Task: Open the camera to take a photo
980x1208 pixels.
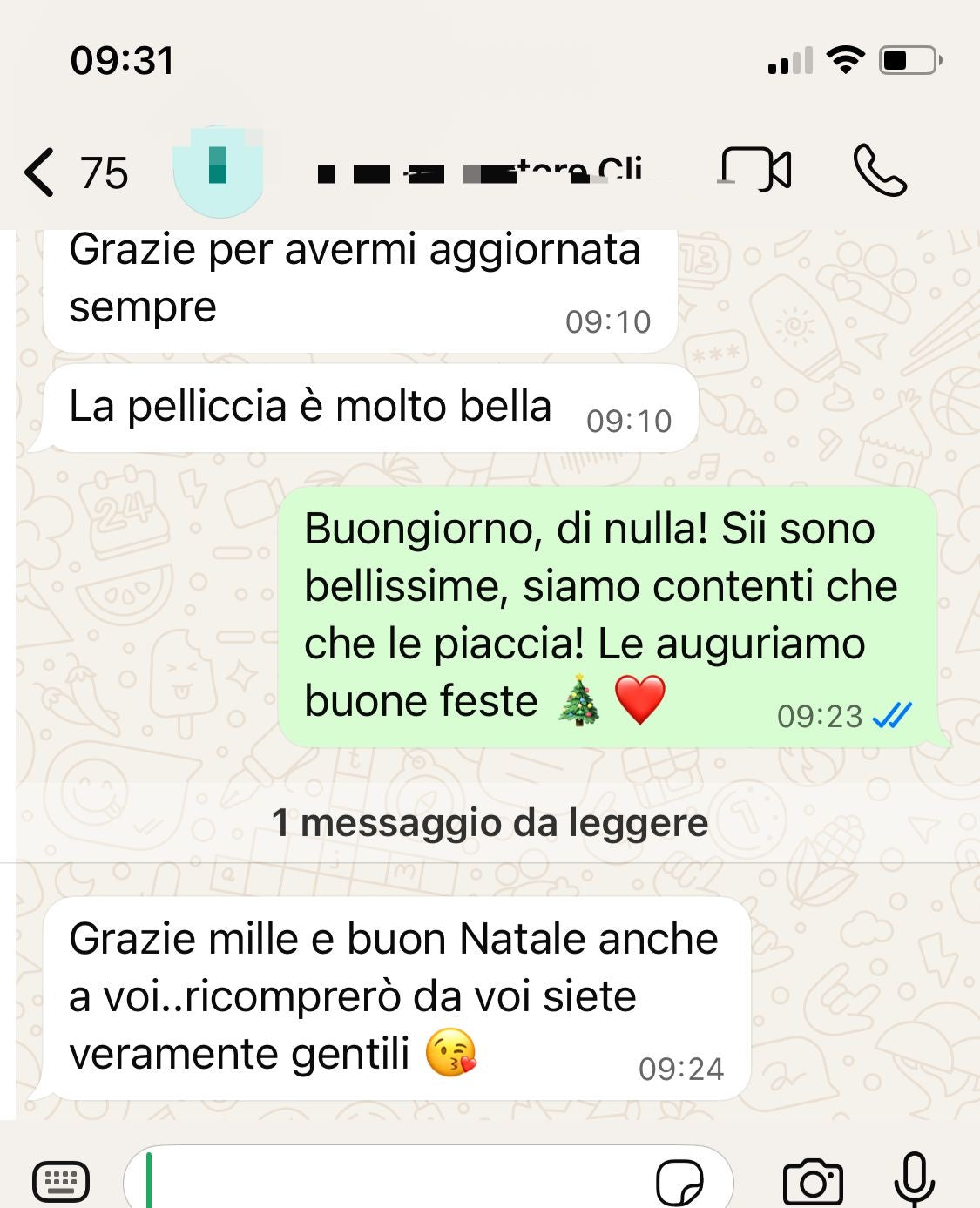Action: [813, 1182]
